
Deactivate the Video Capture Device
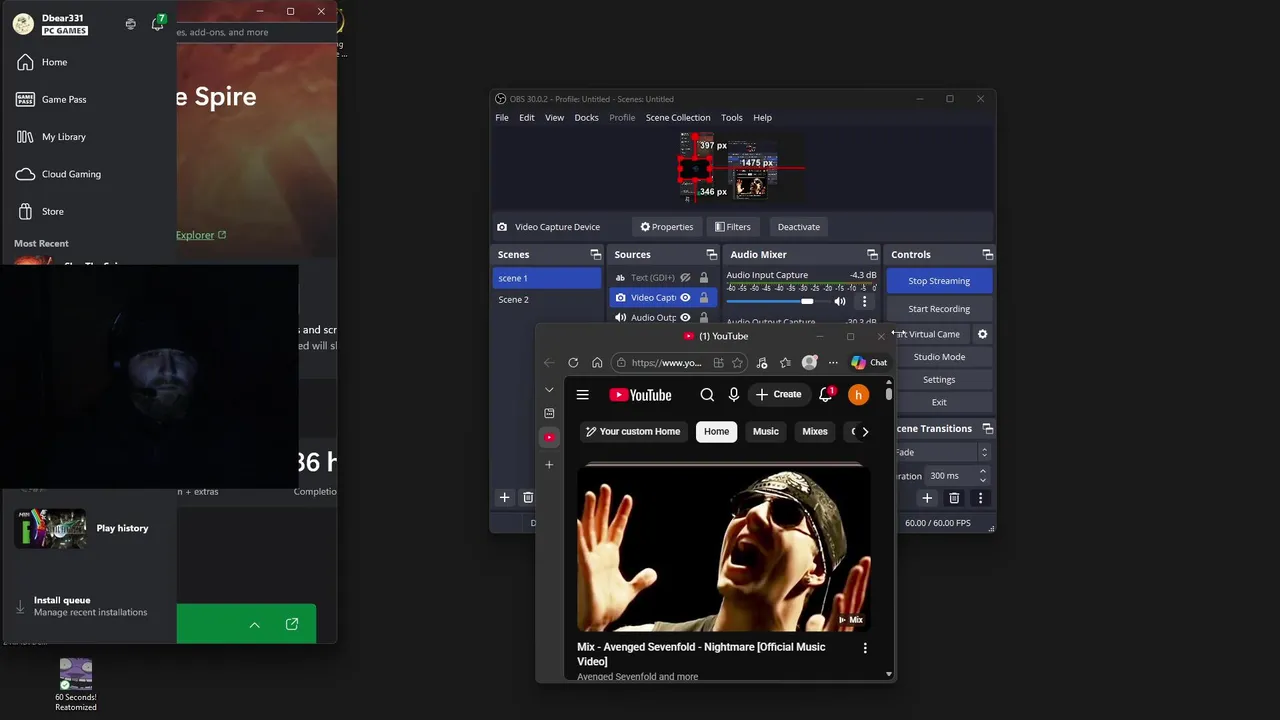click(799, 227)
